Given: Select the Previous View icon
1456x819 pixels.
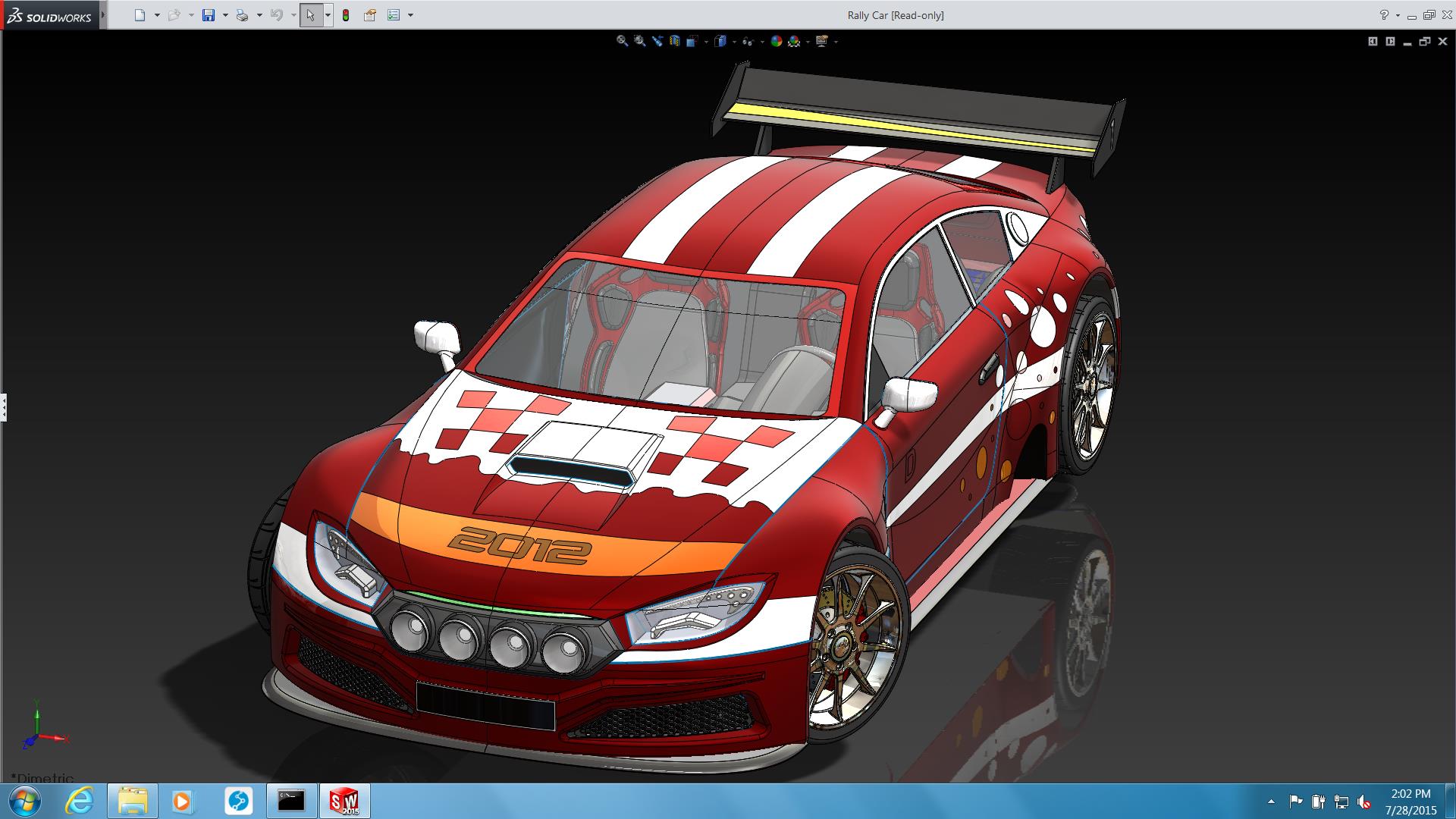Looking at the screenshot, I should [x=657, y=42].
